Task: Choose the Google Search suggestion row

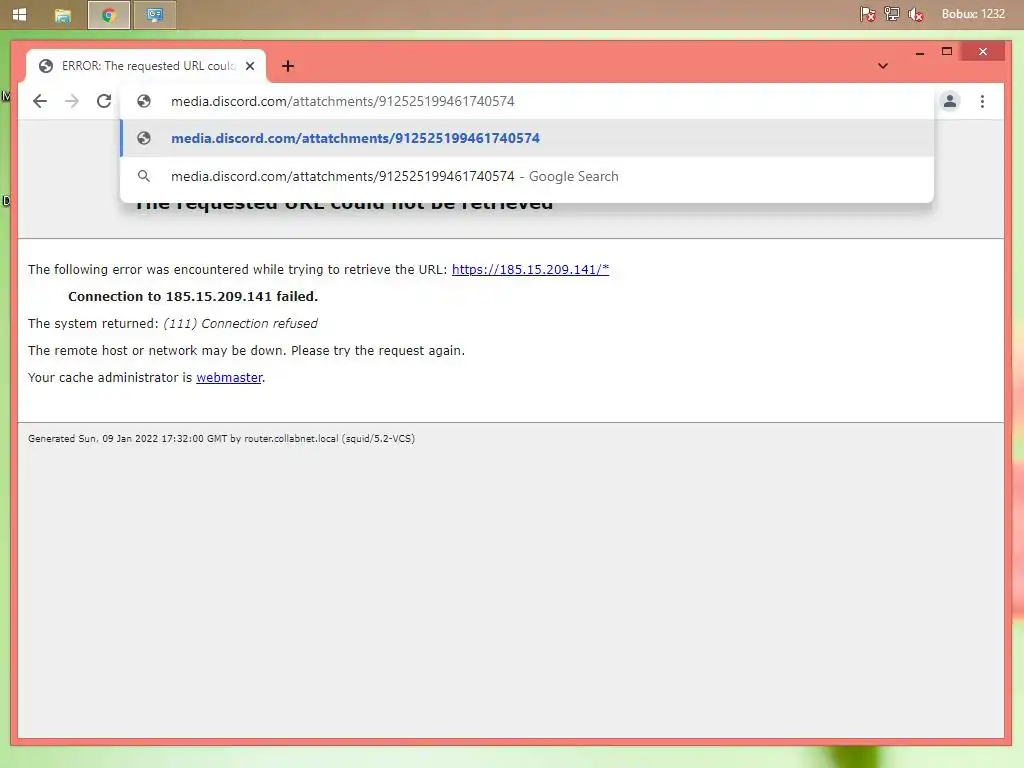Action: 527,176
